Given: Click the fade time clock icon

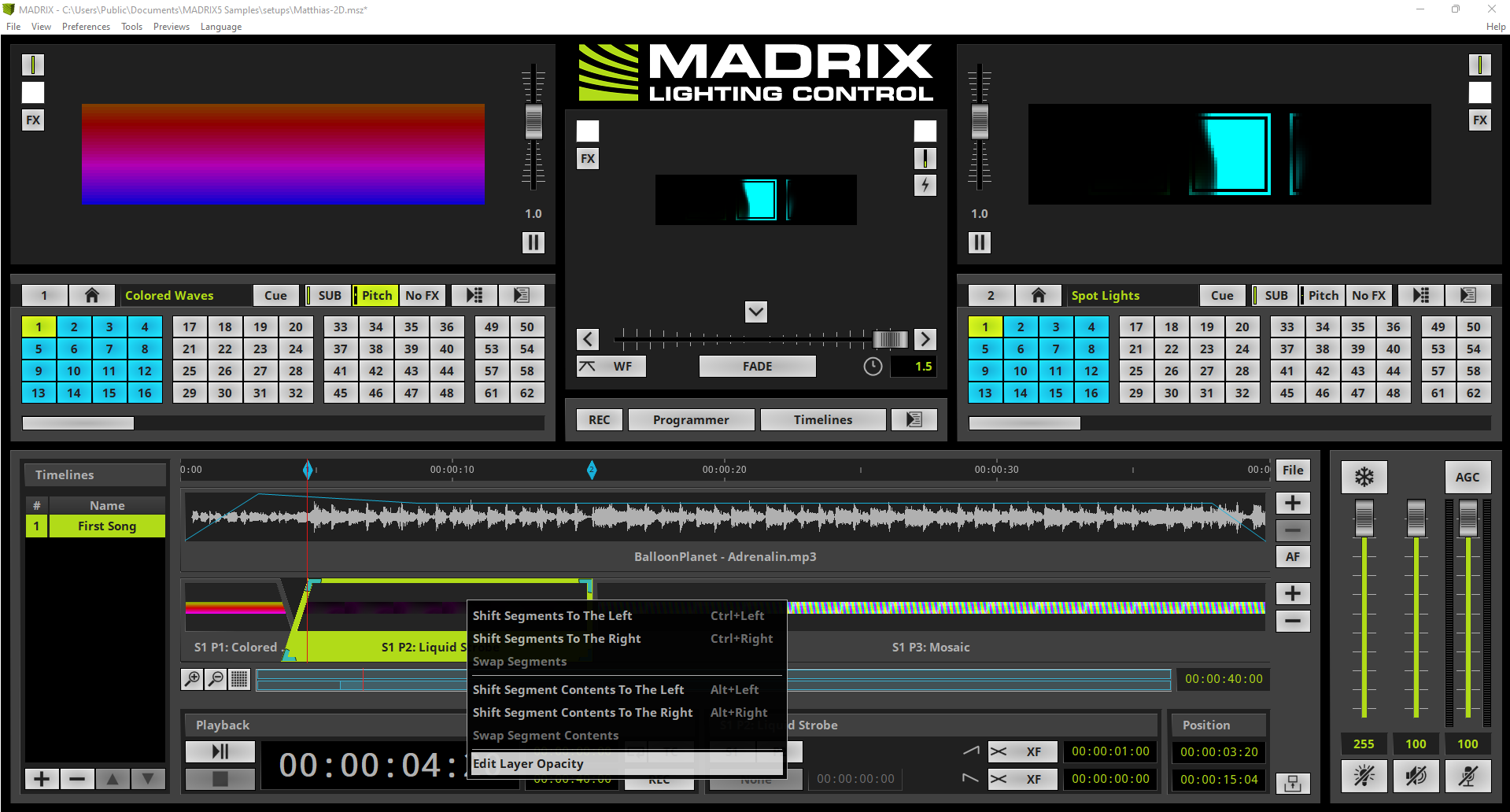Looking at the screenshot, I should [x=873, y=367].
